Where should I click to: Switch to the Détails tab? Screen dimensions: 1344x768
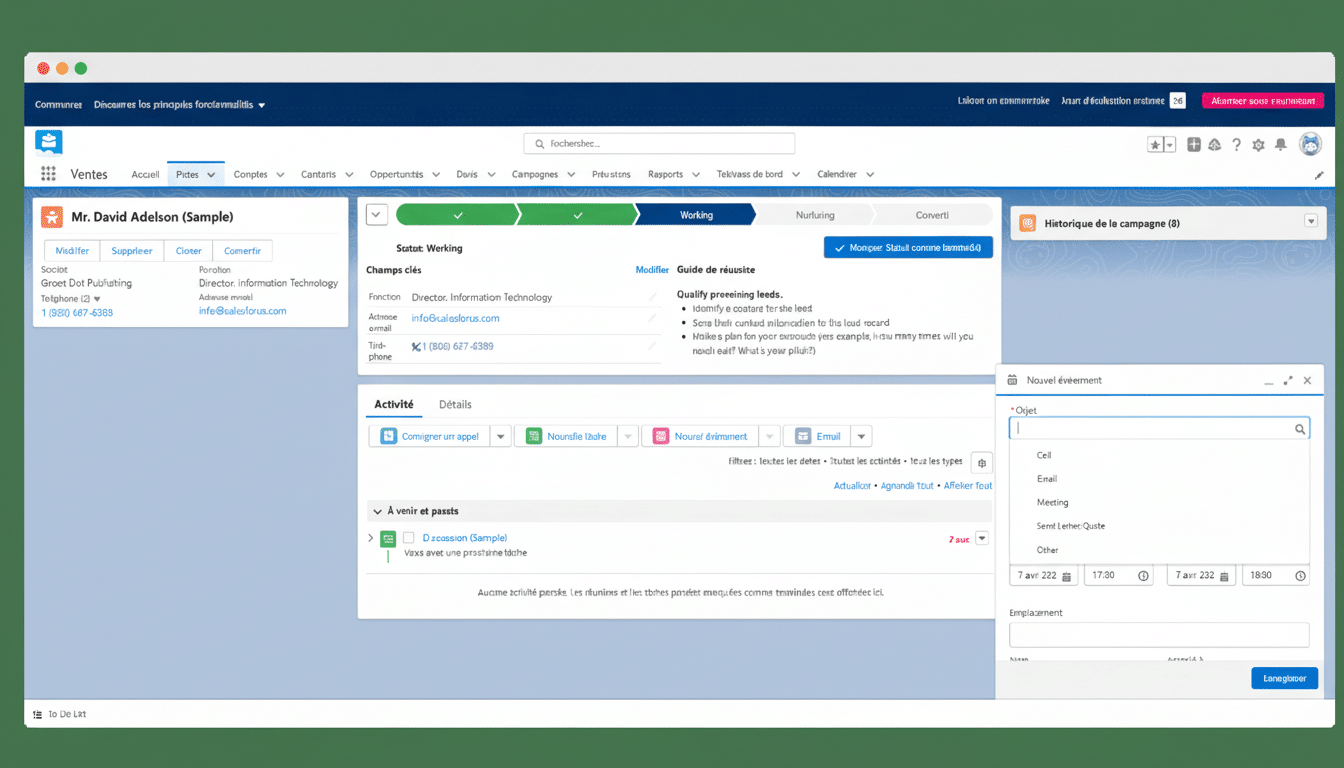click(x=455, y=404)
